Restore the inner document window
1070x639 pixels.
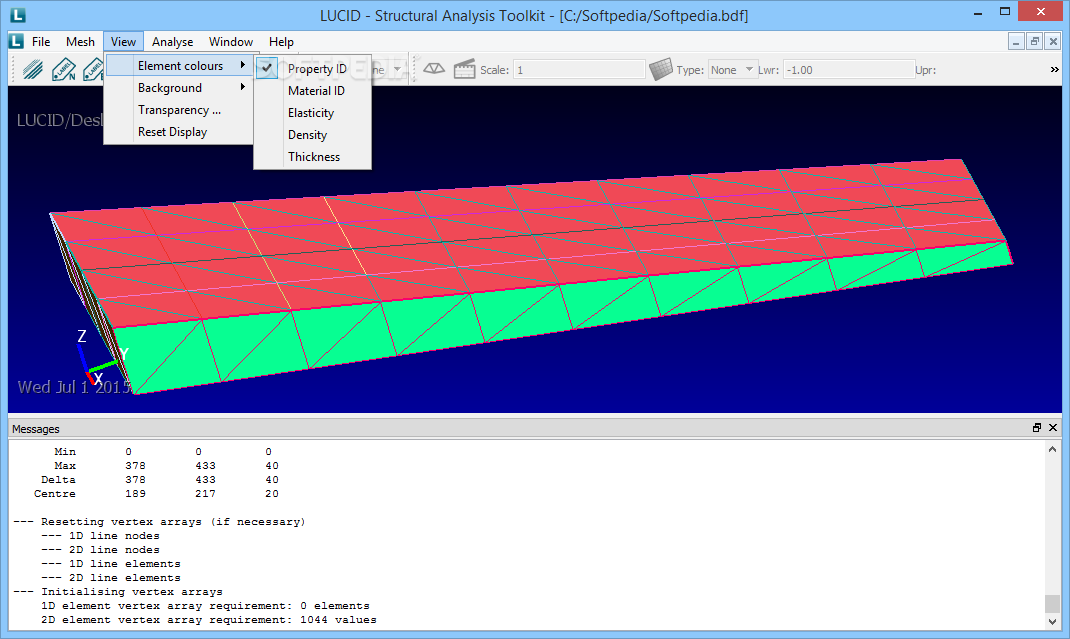click(x=1035, y=42)
